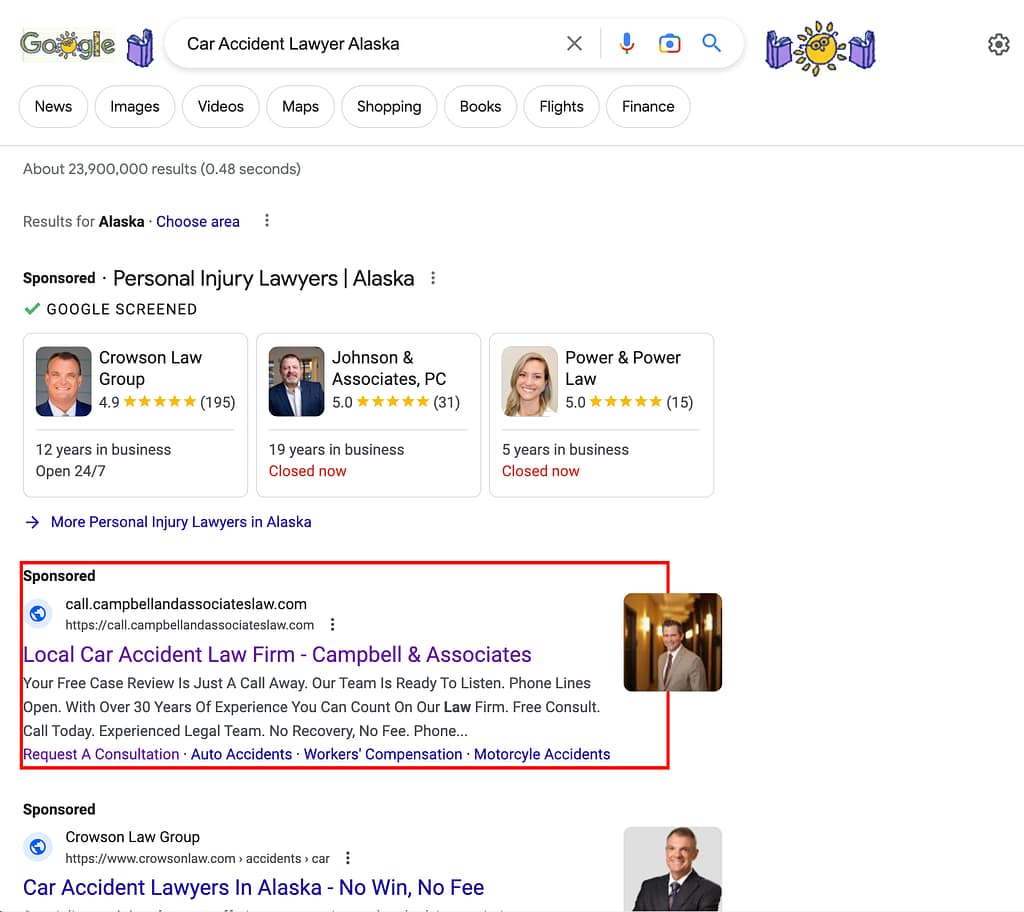Screen dimensions: 1024x912
Task: Open three-dot menu next to campbellandassociateslaw URL
Action: click(x=332, y=625)
